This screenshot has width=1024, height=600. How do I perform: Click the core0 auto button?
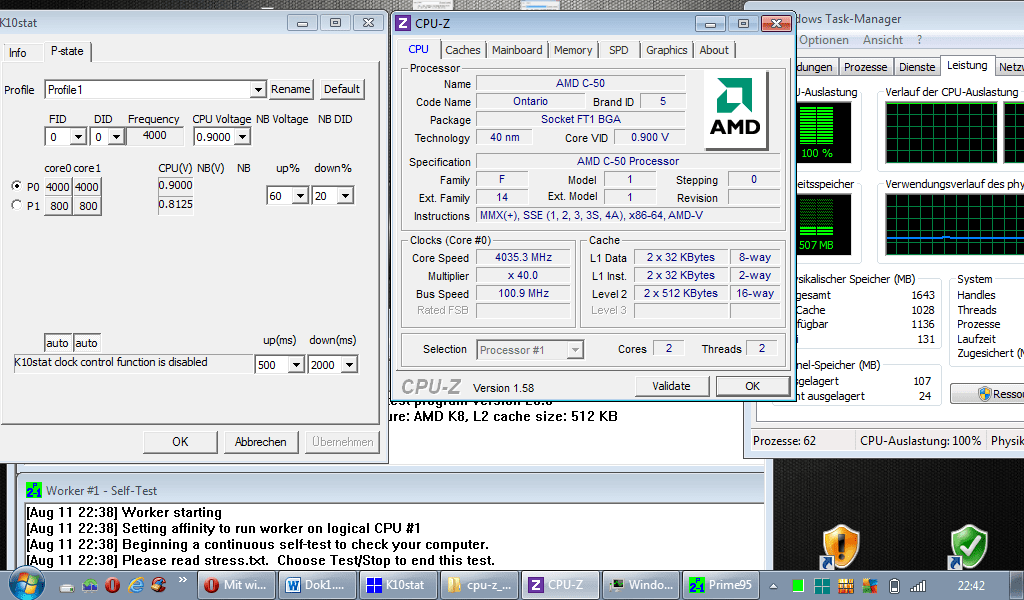[x=57, y=343]
